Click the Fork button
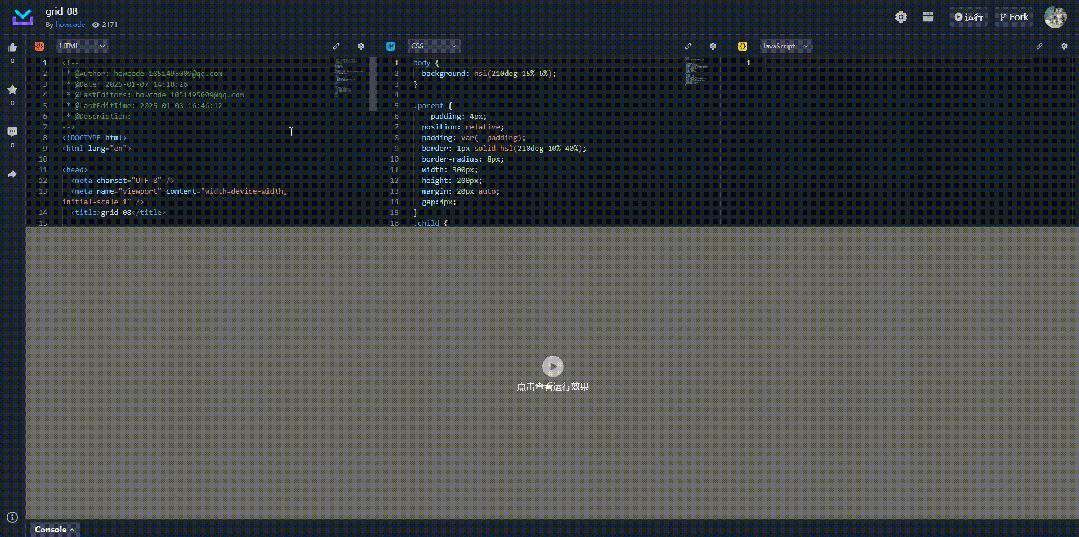1079x537 pixels. pos(1014,17)
